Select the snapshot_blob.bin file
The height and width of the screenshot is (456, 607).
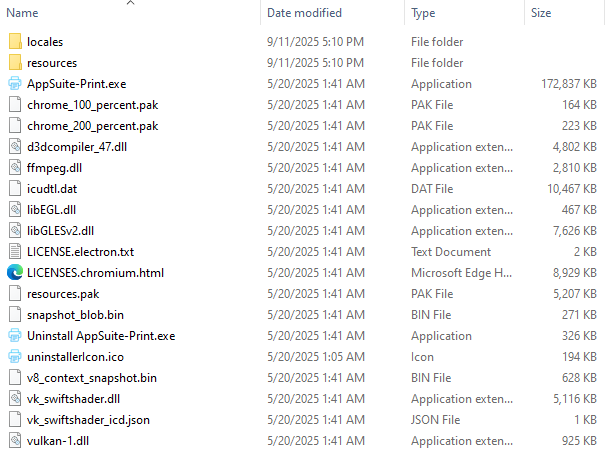click(75, 314)
